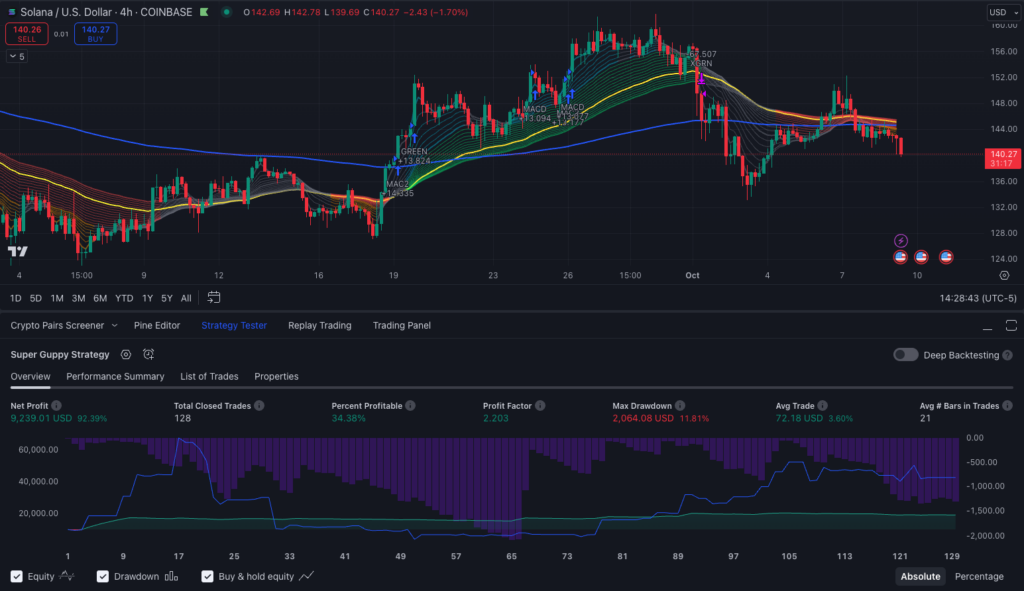Screen dimensions: 1024x591
Task: Open the List of Trades tab
Action: coord(209,376)
